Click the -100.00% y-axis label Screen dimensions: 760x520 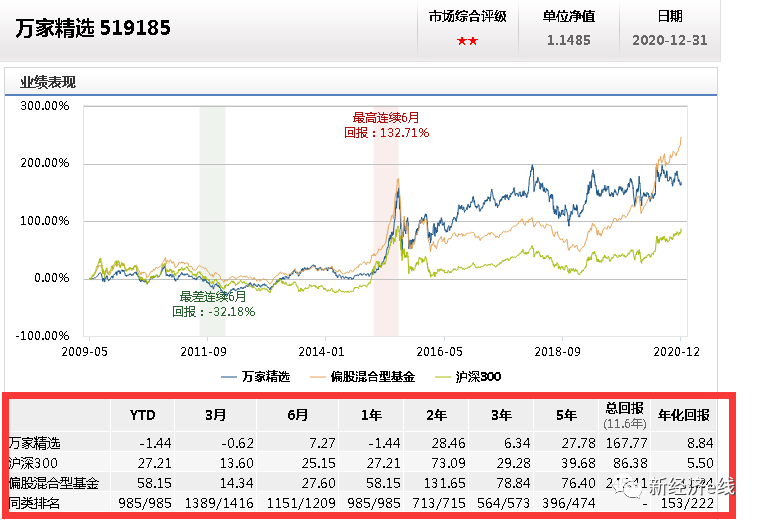coord(42,336)
